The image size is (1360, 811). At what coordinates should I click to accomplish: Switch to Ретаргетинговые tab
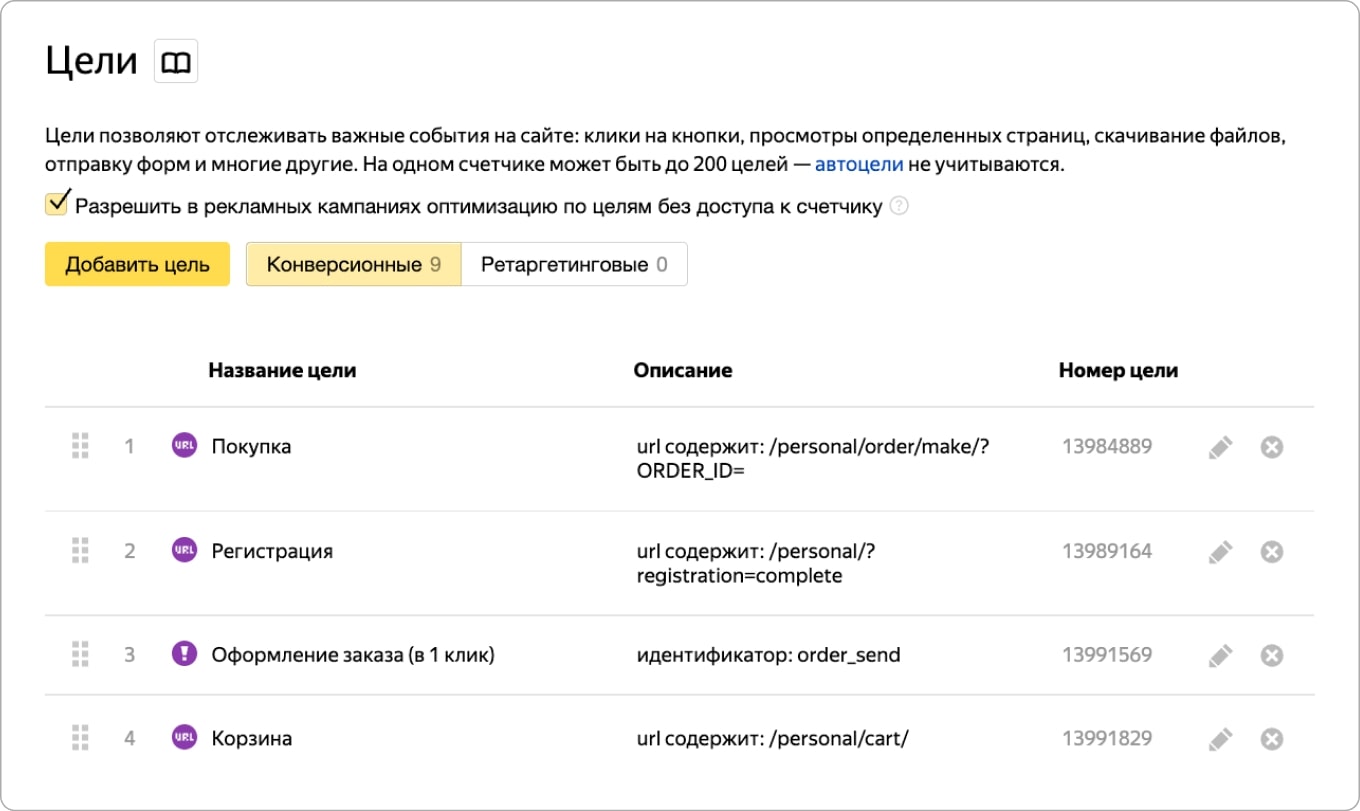pos(574,265)
